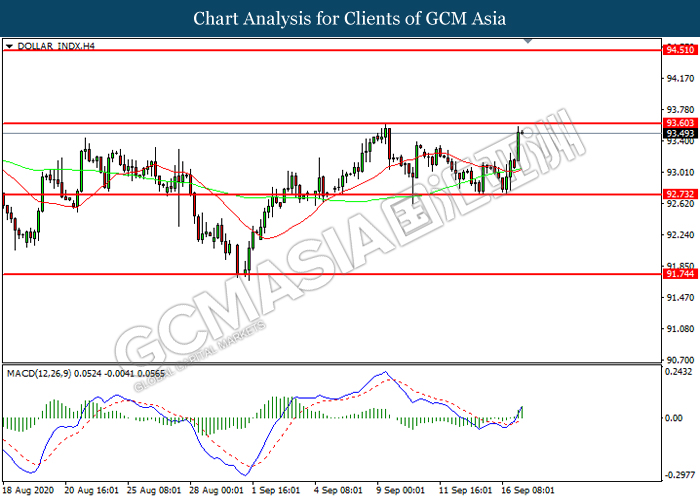Click the chart shift triangle marker
Viewport: 700px width, 500px height.
click(x=528, y=41)
